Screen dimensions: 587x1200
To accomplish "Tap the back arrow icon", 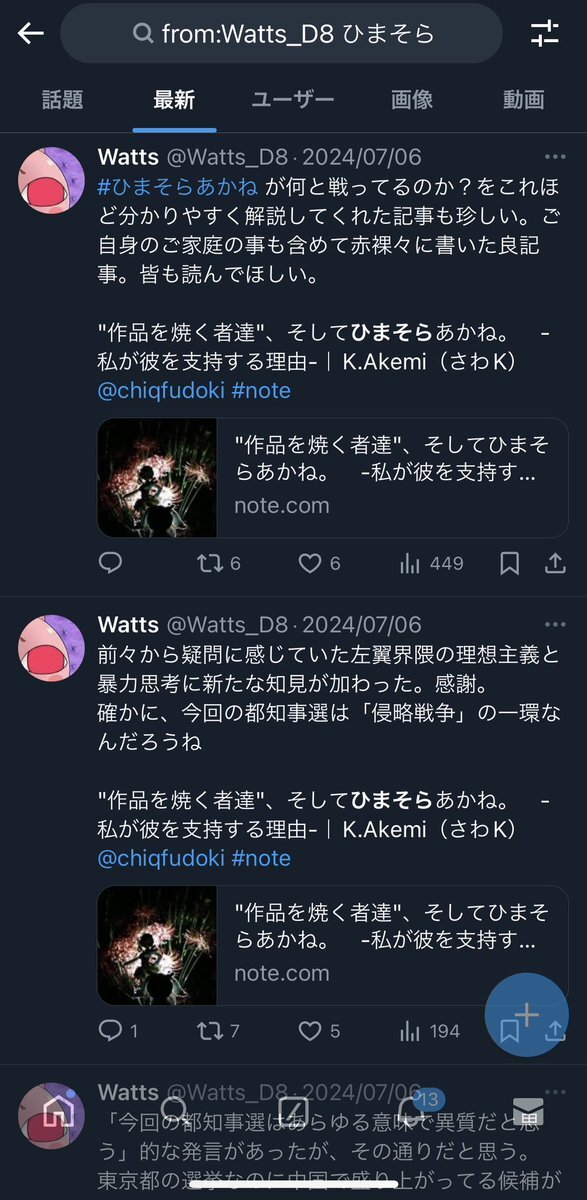I will [31, 34].
